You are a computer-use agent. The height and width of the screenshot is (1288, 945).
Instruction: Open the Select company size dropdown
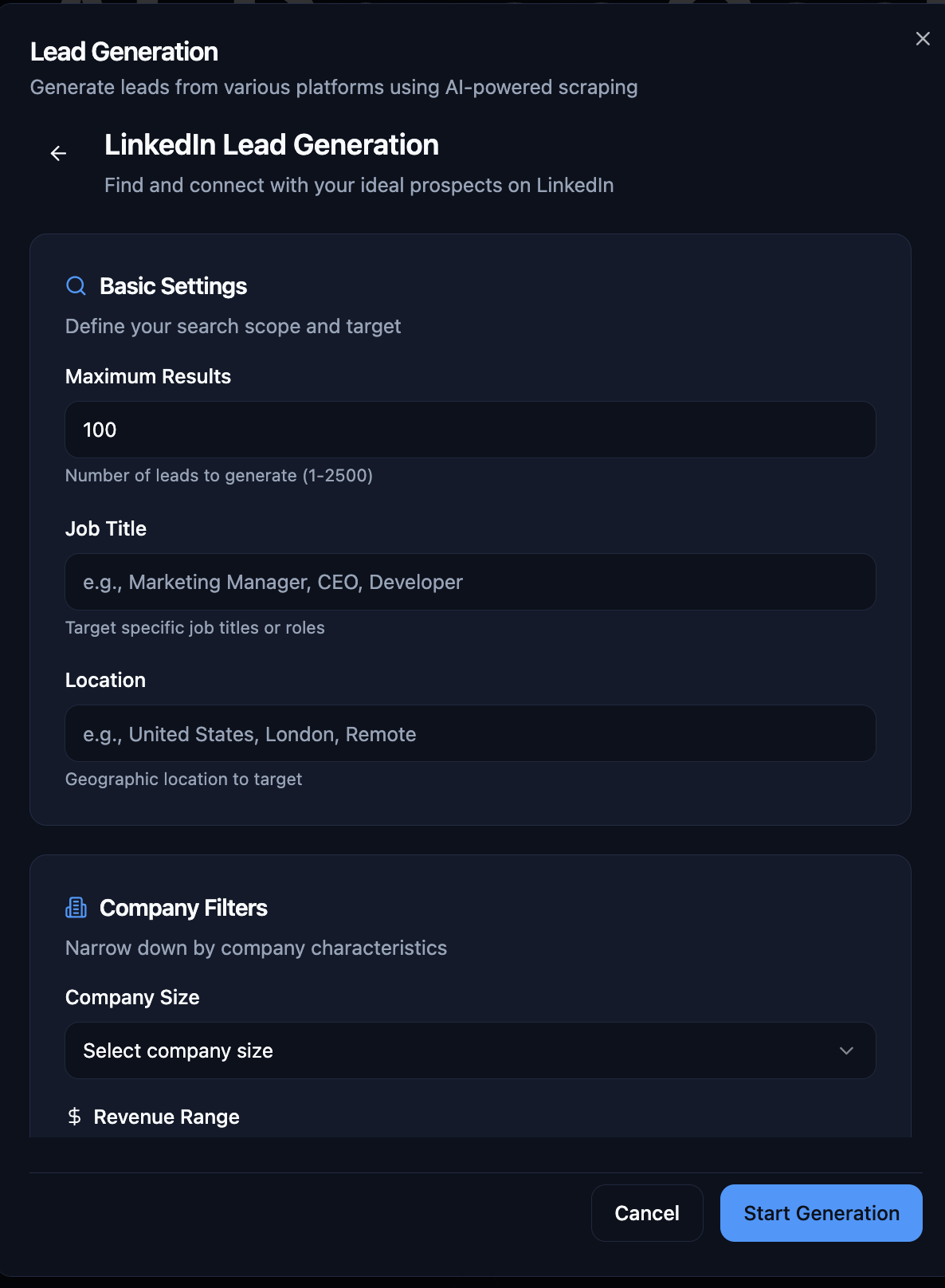point(470,1050)
